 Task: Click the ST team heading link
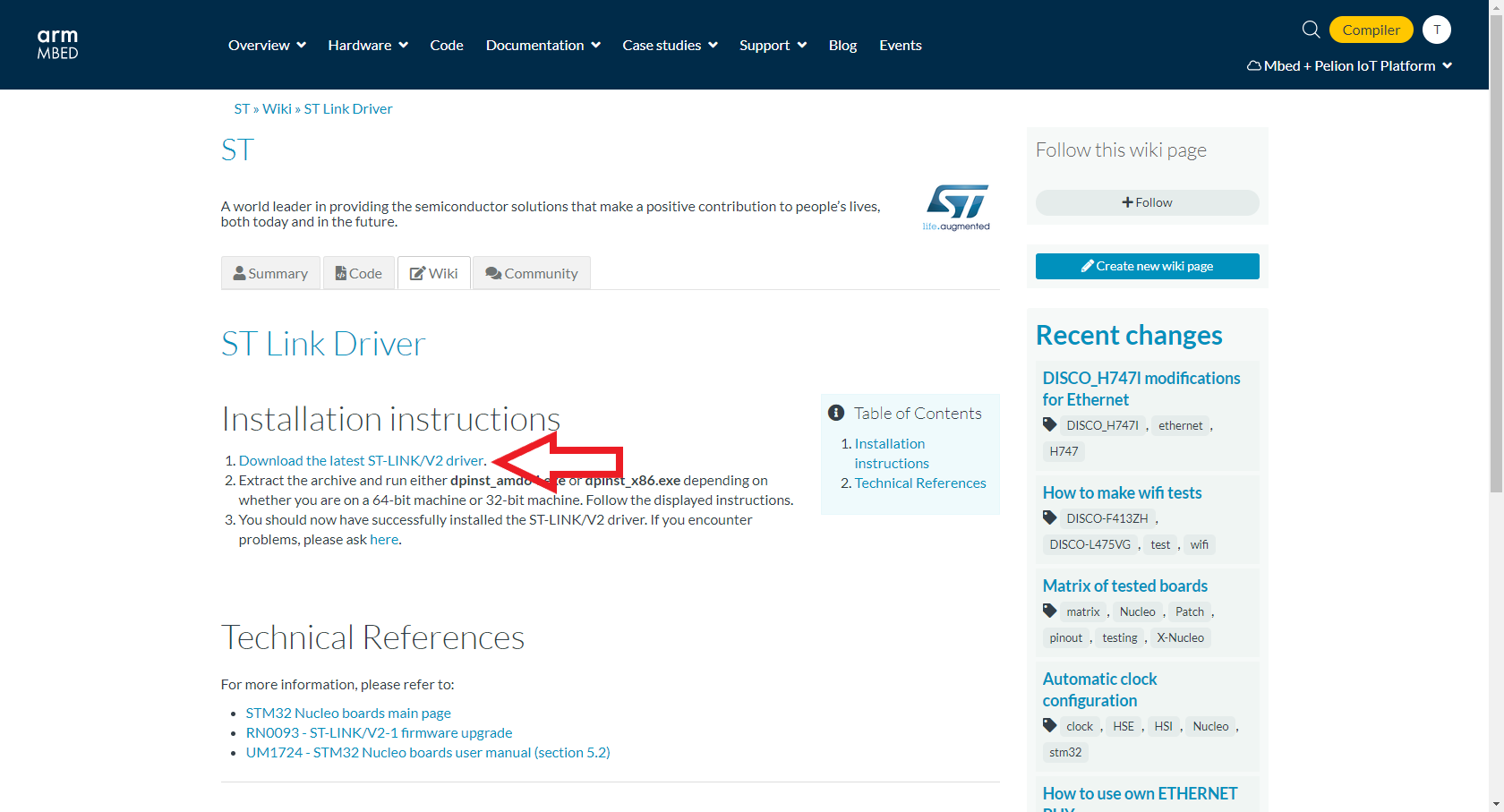point(238,150)
